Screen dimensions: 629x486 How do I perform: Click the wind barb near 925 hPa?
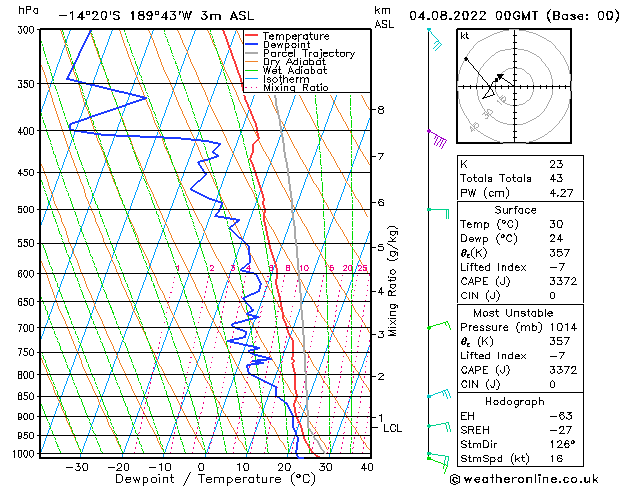(x=439, y=426)
